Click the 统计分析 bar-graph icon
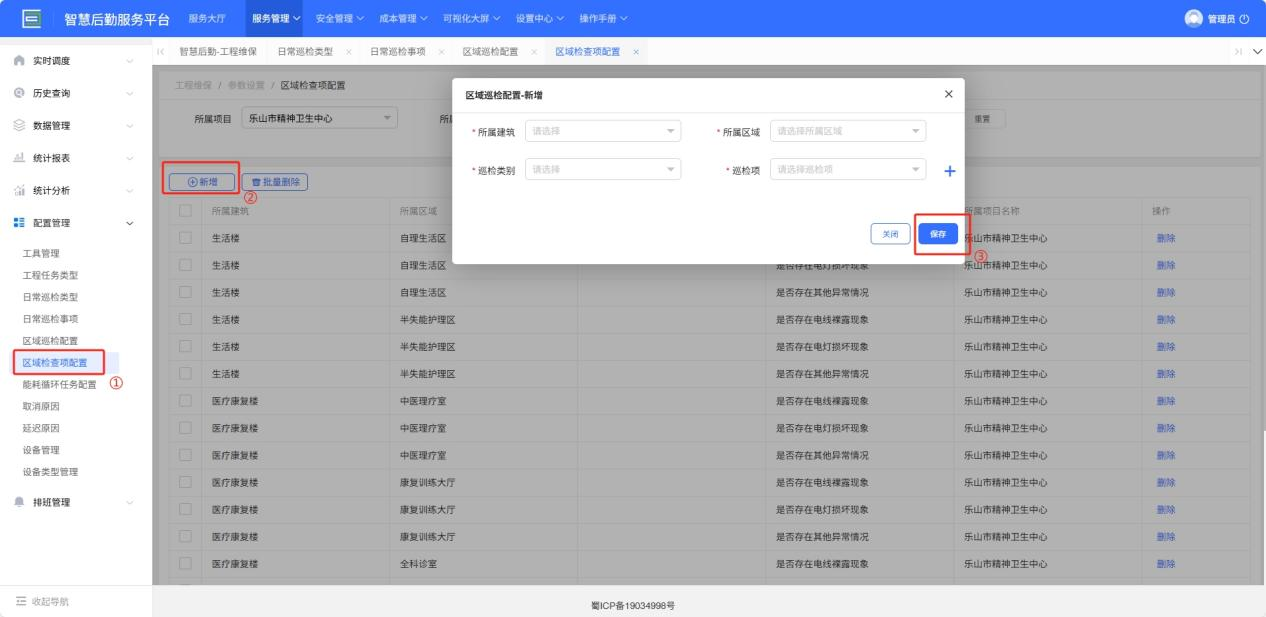 20,191
